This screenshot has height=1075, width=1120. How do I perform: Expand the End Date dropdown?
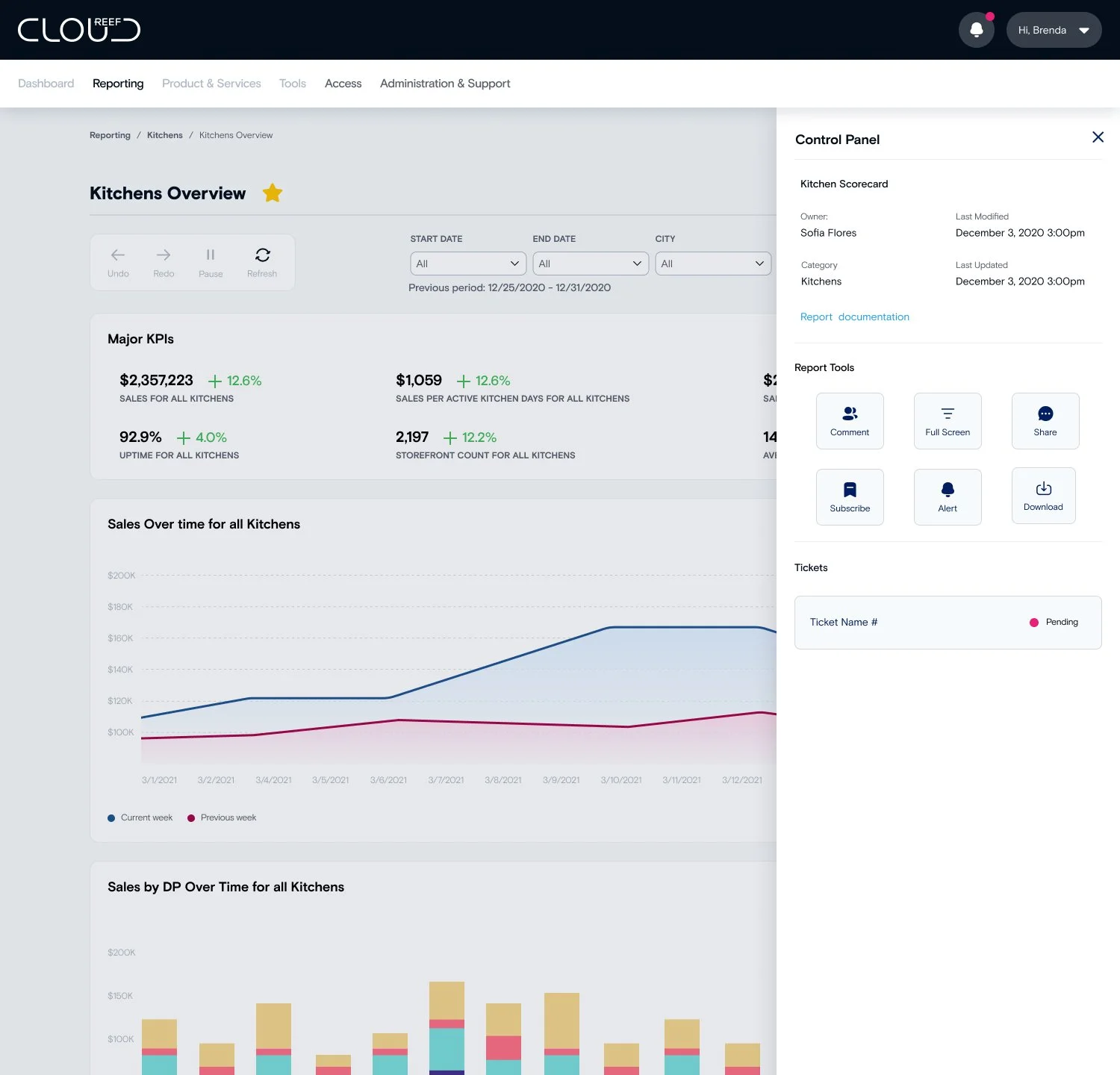tap(591, 264)
